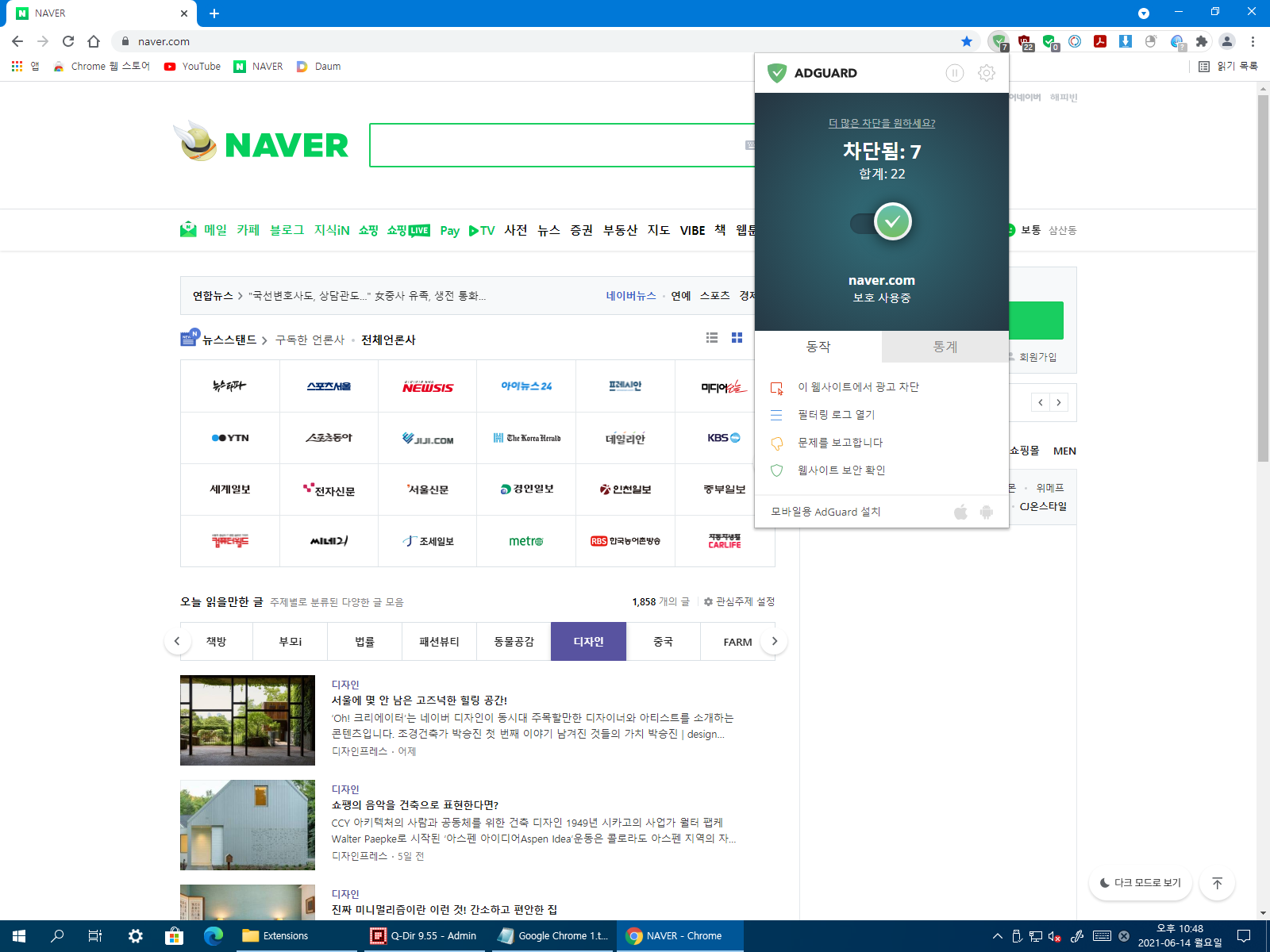Bookmark this page with the star icon
Image resolution: width=1270 pixels, height=952 pixels.
point(967,41)
